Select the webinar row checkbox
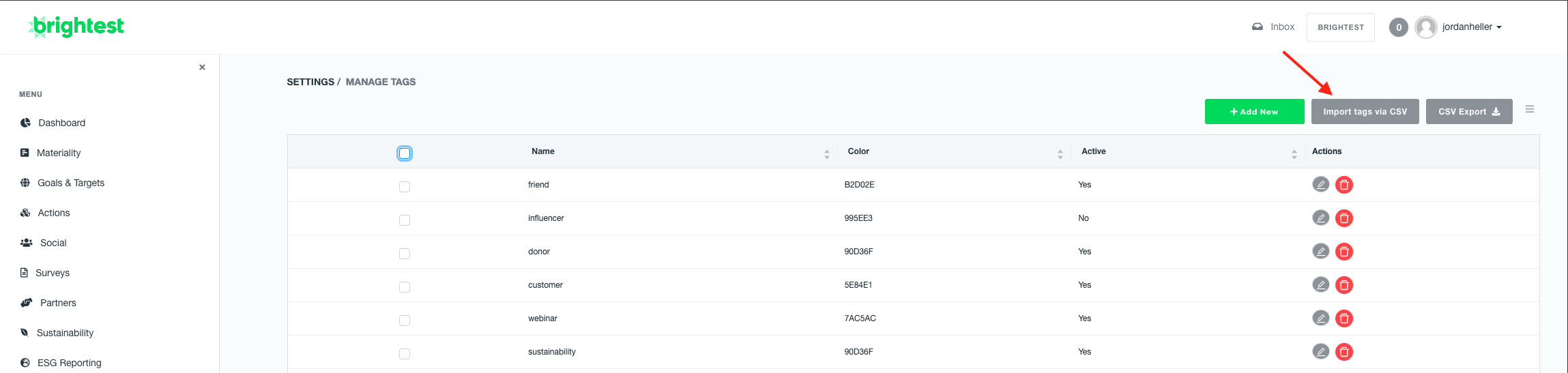Viewport: 1568px width, 373px height. pos(405,320)
